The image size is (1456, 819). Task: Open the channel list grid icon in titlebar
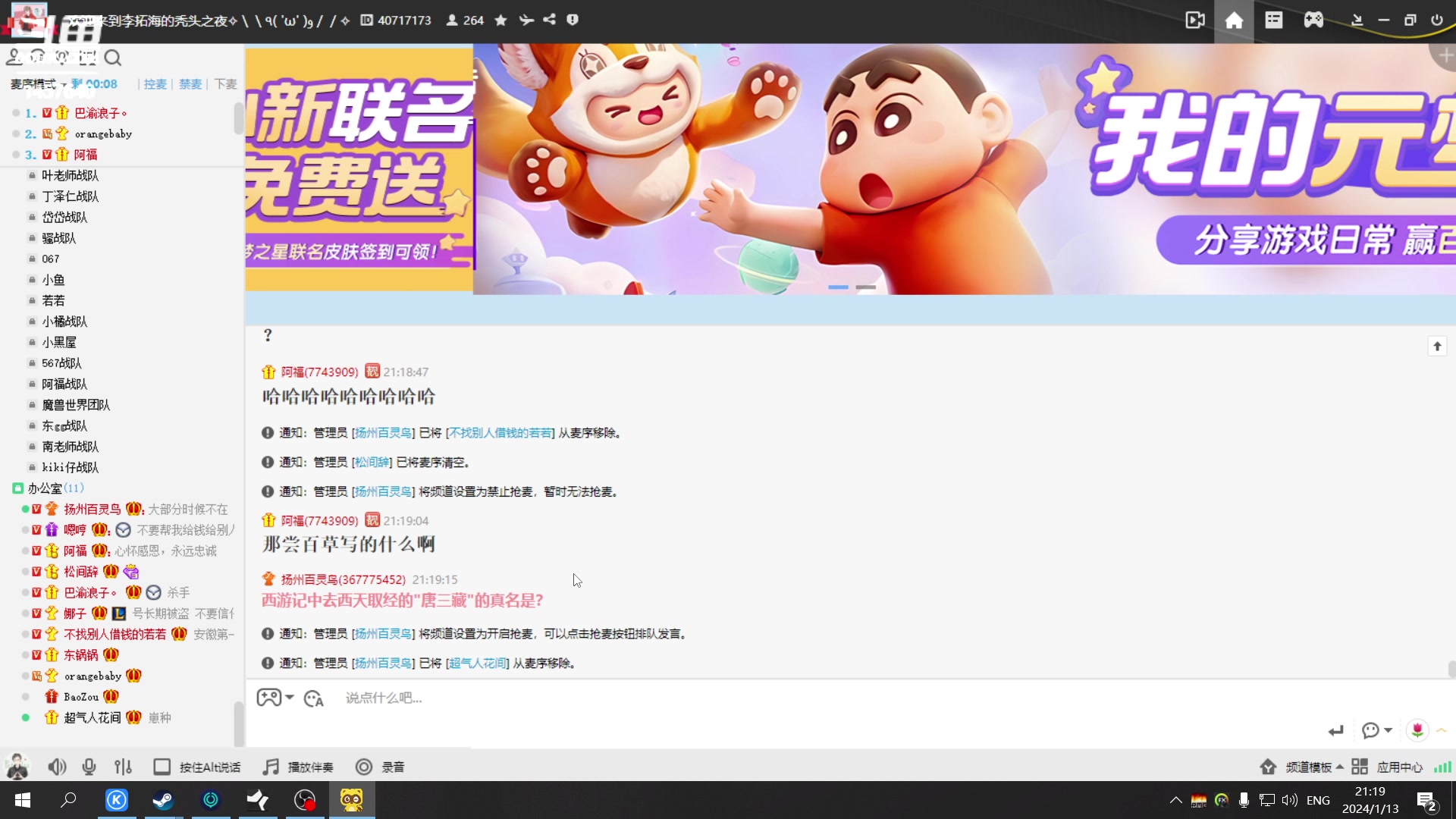(1273, 20)
